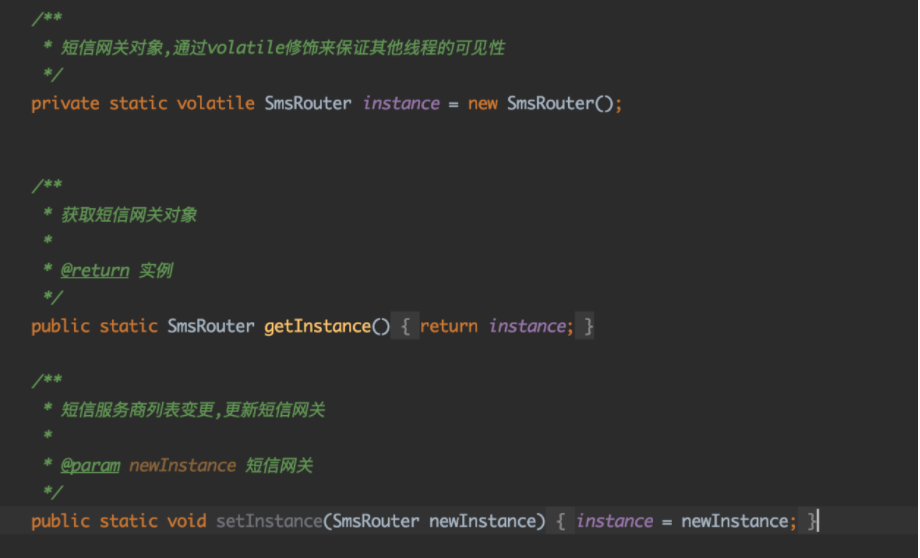The image size is (920, 558).
Task: Click newInstance parameter in setInstance signature
Action: 482,520
